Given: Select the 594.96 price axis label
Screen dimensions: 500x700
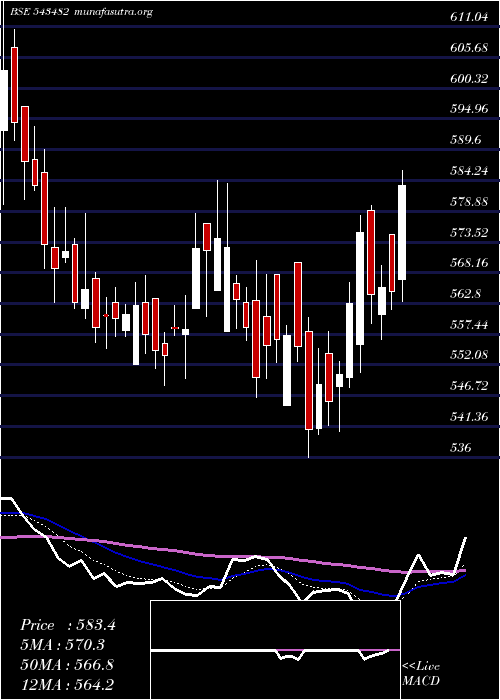Looking at the screenshot, I should [469, 109].
